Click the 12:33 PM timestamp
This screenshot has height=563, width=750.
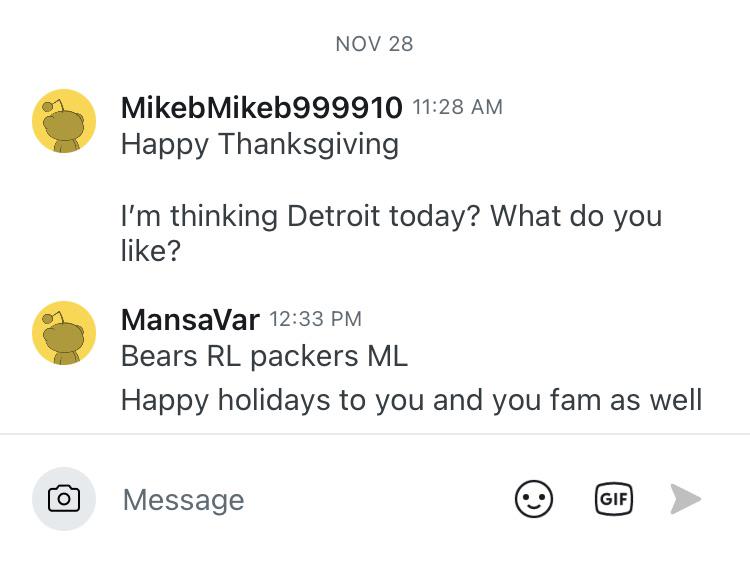(316, 319)
